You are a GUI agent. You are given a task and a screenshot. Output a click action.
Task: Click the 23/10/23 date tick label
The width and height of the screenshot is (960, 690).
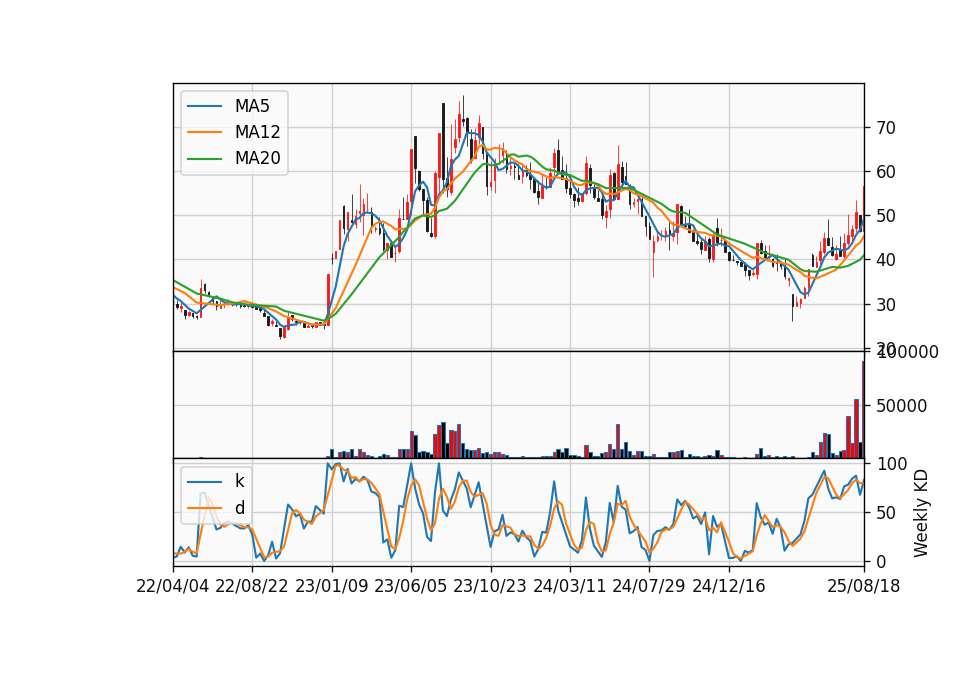click(x=490, y=586)
